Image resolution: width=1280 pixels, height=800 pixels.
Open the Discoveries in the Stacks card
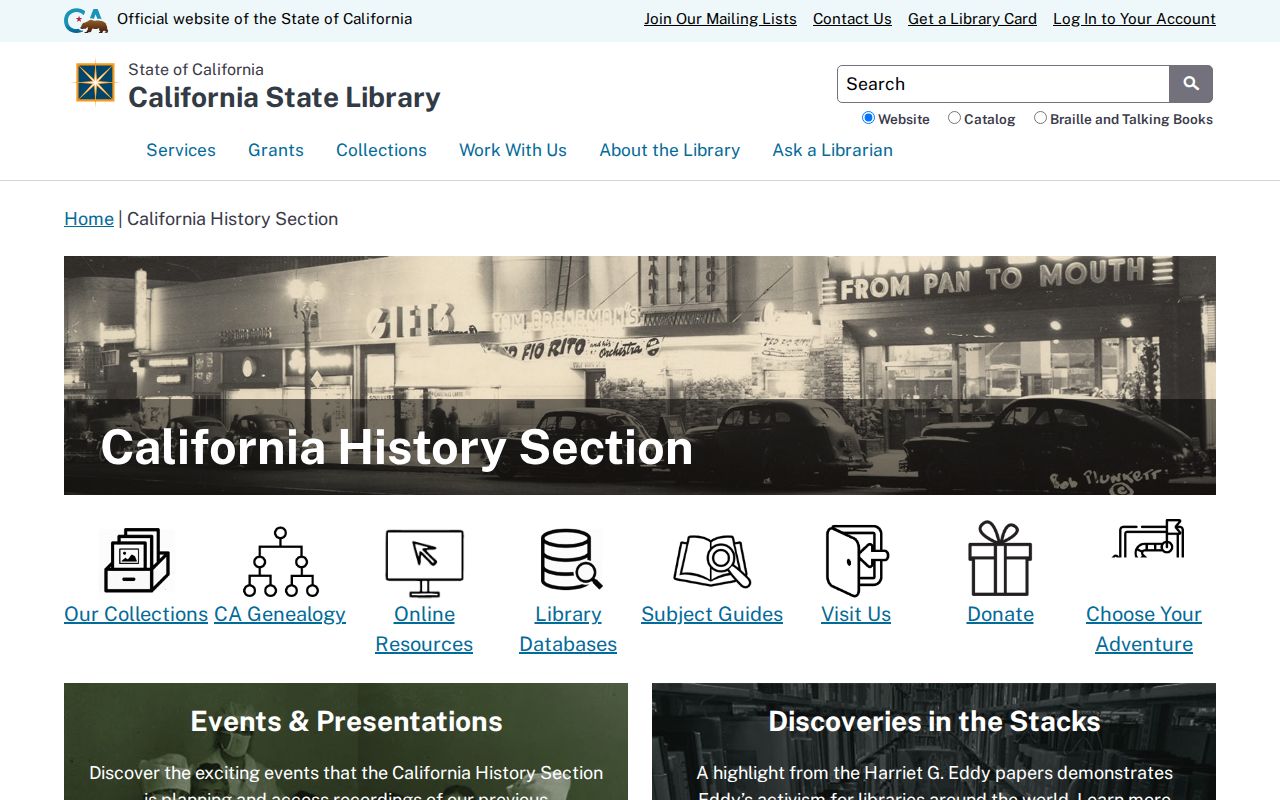tap(934, 741)
